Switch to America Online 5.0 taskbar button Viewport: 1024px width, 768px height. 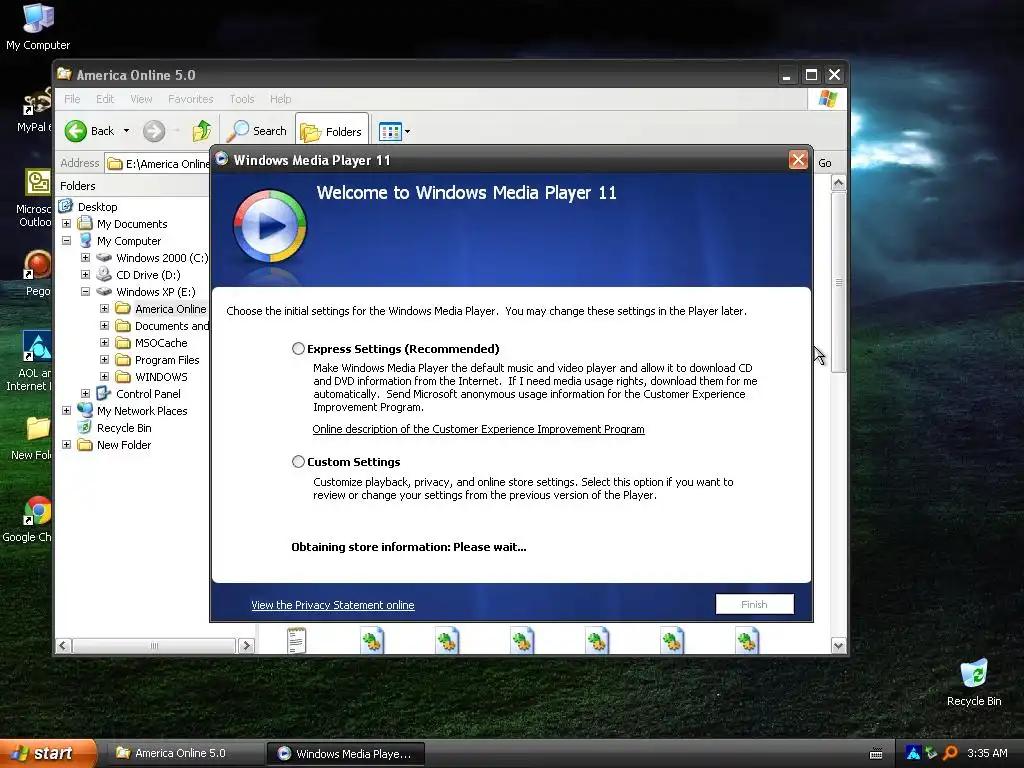183,753
